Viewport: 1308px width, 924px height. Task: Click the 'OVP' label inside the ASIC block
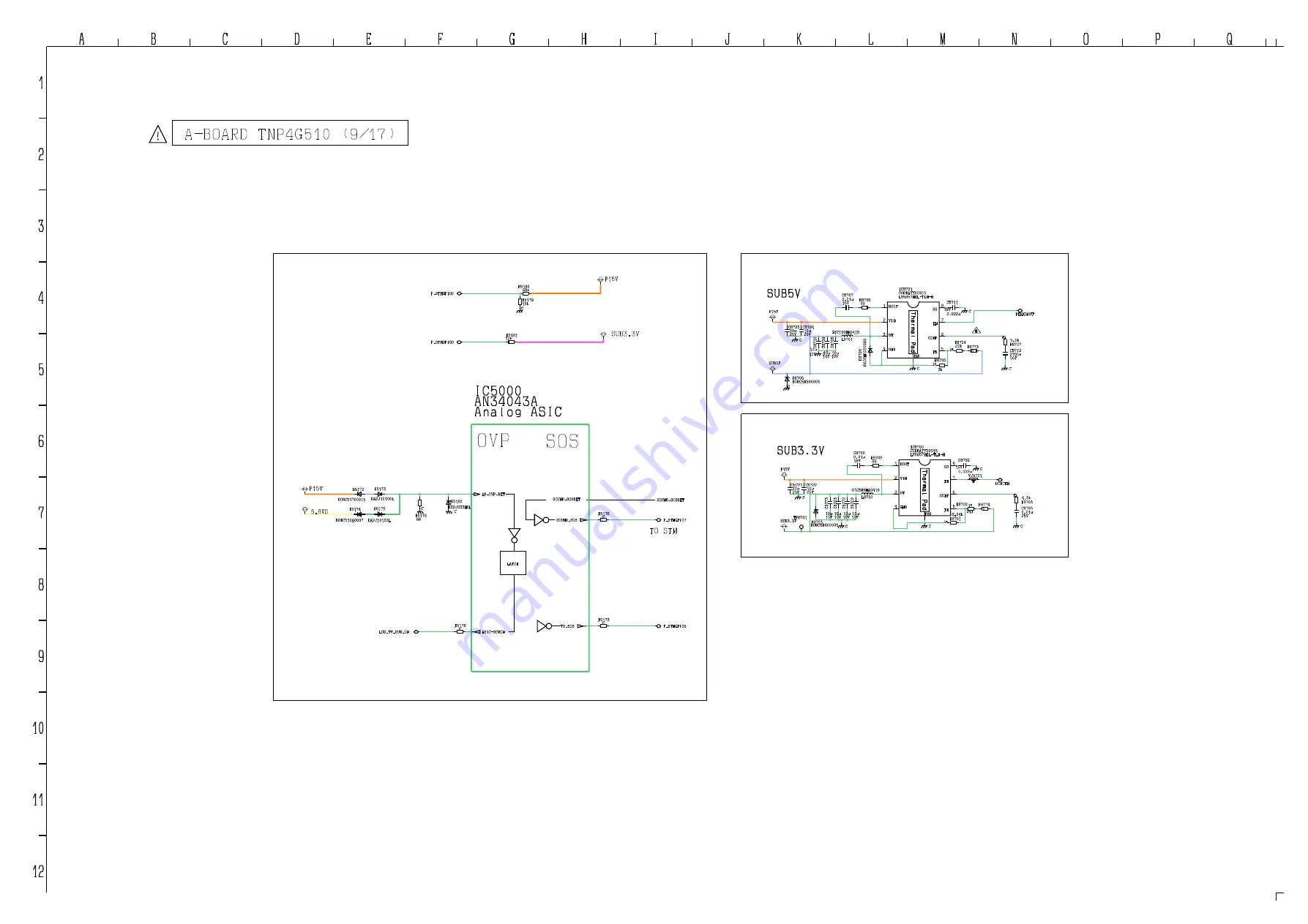tap(493, 440)
